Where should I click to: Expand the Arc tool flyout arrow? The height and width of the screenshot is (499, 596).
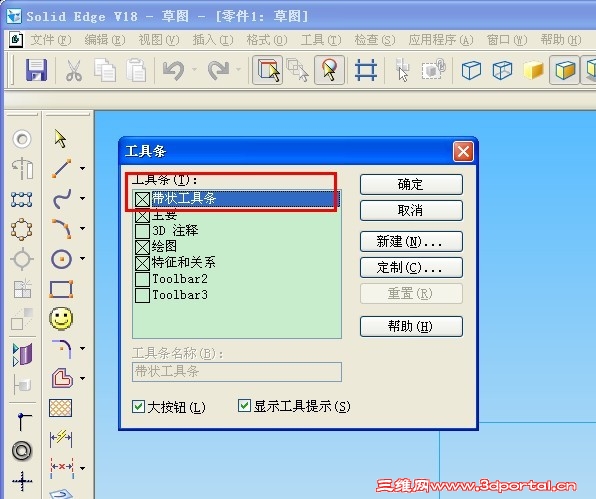coord(82,228)
